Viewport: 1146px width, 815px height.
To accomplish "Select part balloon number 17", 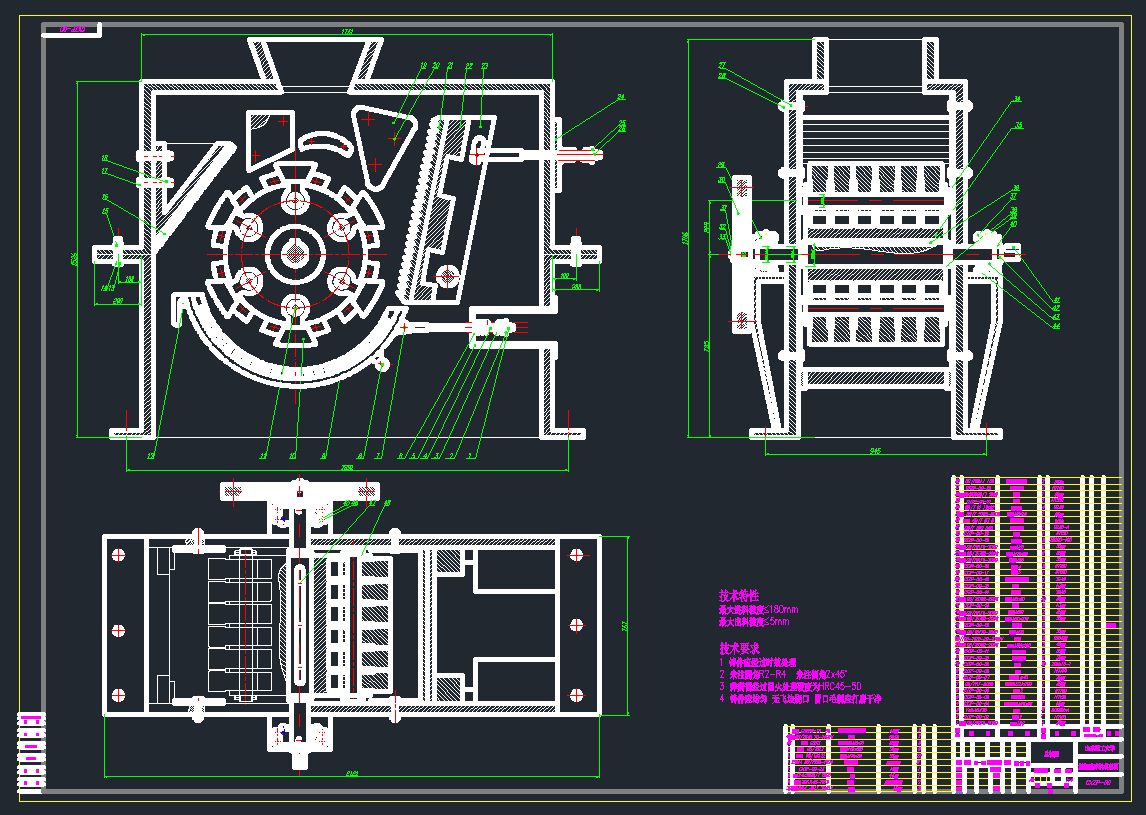I will coord(105,171).
